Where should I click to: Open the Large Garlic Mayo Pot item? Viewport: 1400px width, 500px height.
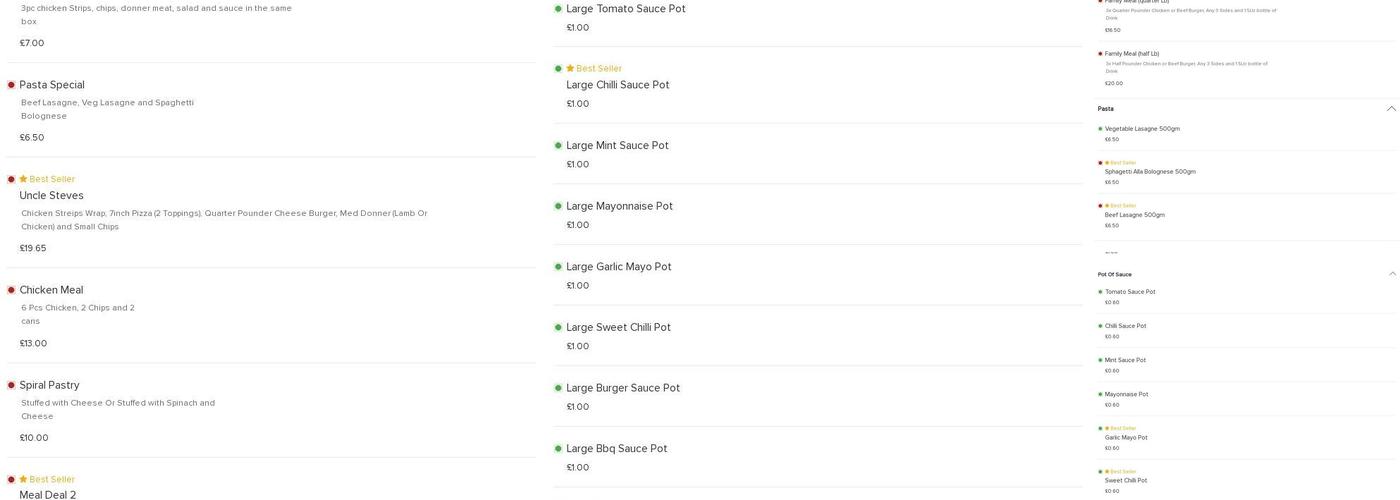[618, 267]
